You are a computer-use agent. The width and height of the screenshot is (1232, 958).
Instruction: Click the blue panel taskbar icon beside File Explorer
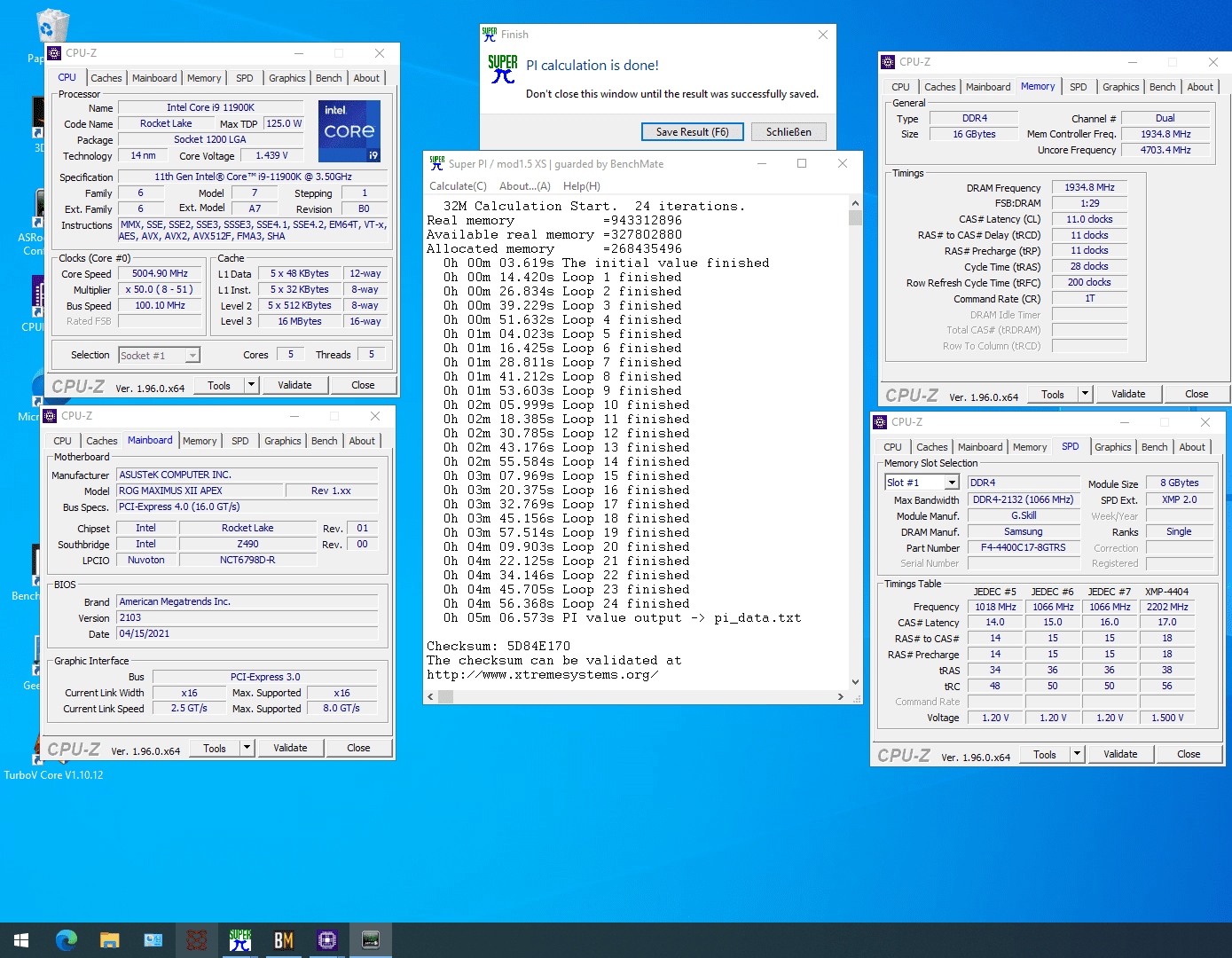153,940
